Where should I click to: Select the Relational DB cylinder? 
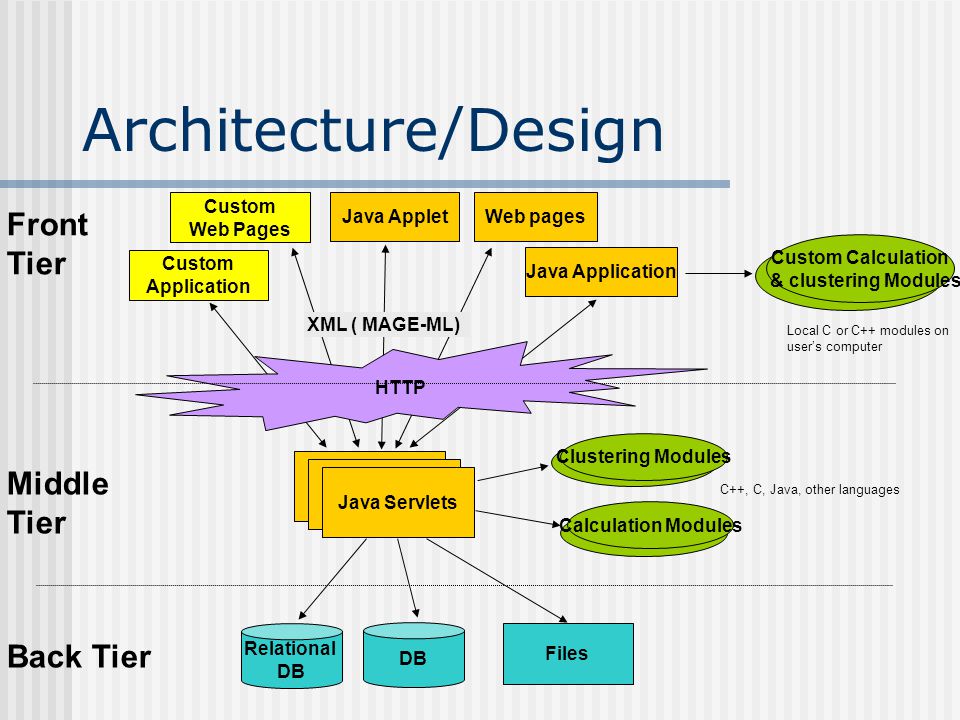pos(291,656)
